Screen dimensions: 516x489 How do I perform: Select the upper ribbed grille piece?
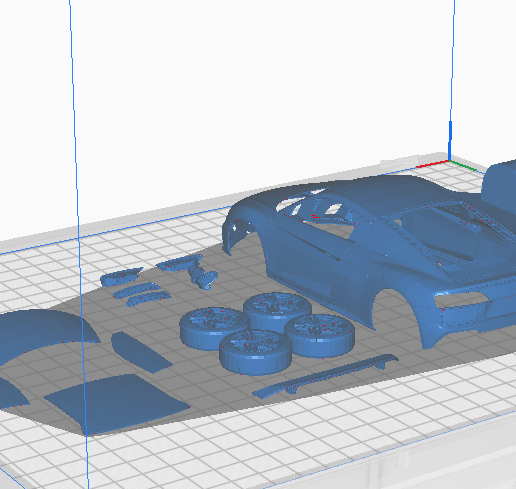pyautogui.click(x=137, y=290)
